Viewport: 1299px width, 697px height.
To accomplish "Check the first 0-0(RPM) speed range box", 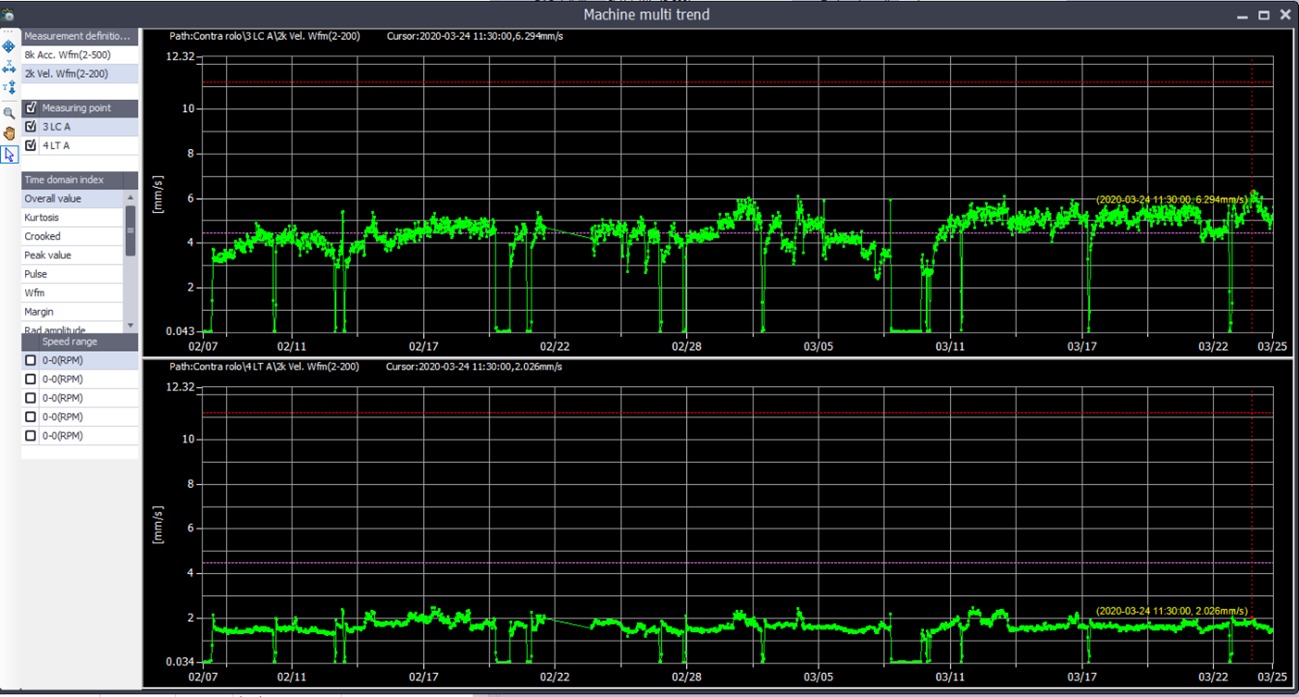I will tap(31, 360).
